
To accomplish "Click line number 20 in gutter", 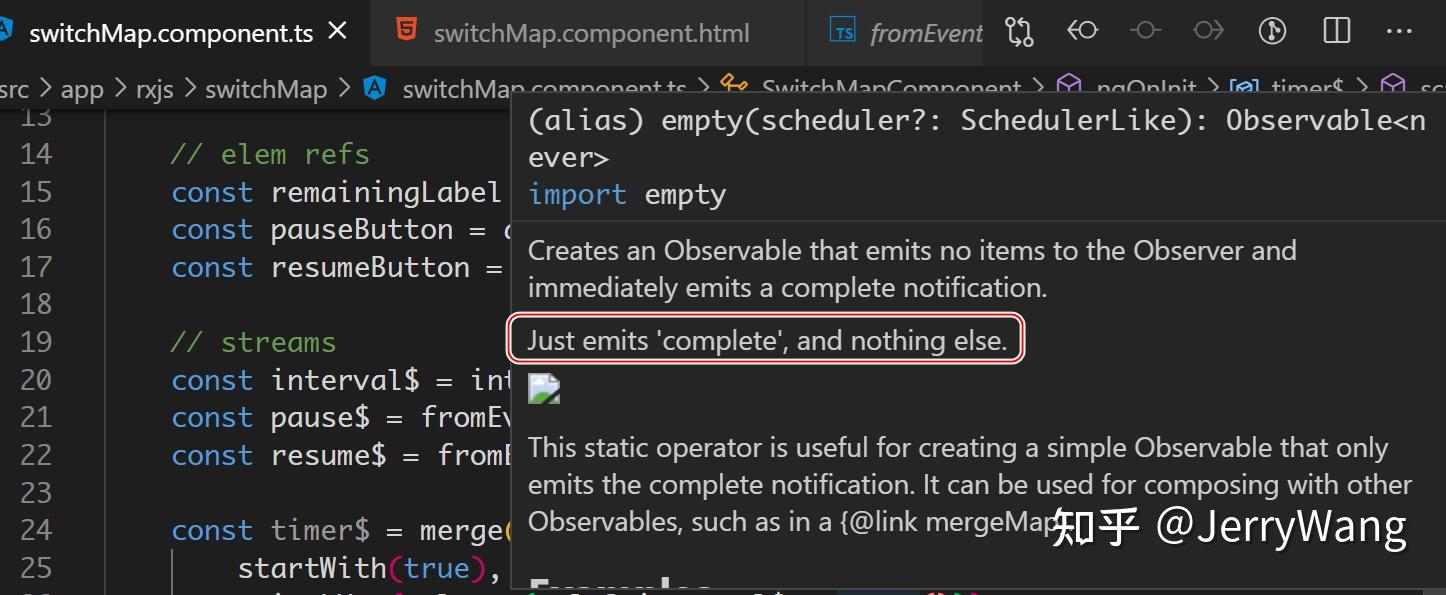I will 36,380.
